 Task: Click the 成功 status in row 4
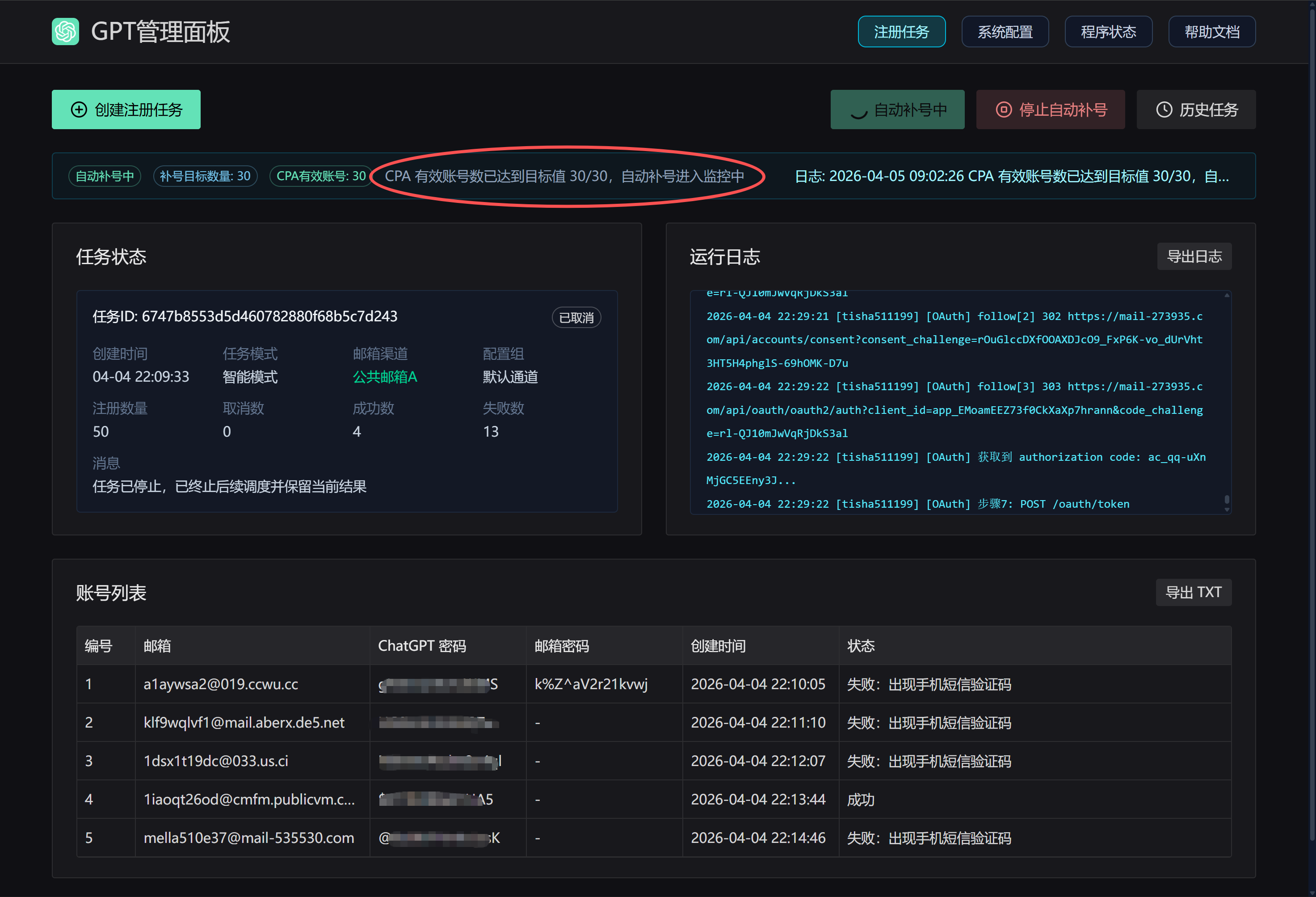click(x=861, y=800)
